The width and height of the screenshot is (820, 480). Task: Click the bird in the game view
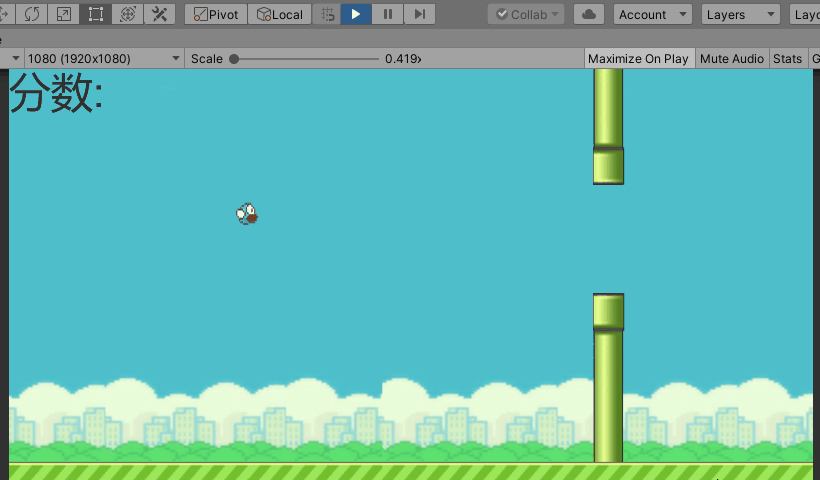tap(247, 214)
